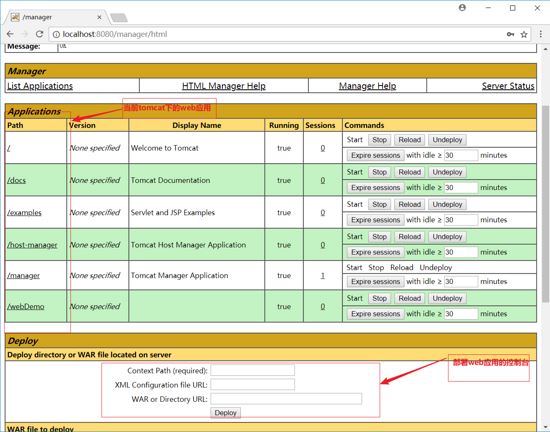Open Chrome three-dot menu
Image resolution: width=550 pixels, height=432 pixels.
541,34
